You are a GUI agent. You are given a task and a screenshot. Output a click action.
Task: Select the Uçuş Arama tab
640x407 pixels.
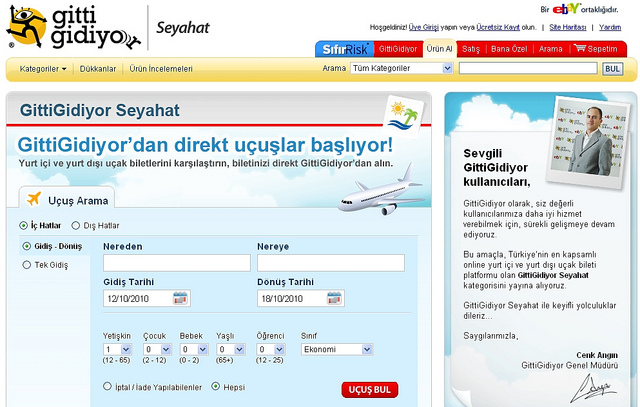[67, 199]
